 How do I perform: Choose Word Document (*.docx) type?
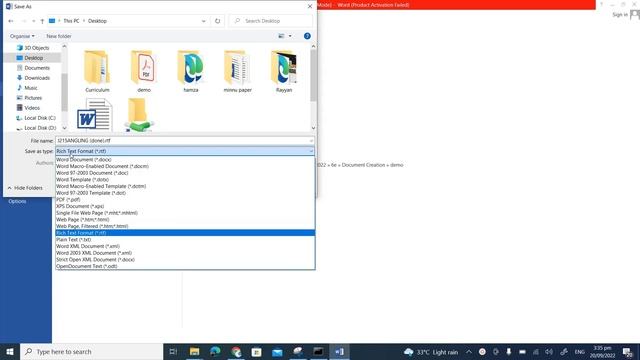pyautogui.click(x=185, y=160)
